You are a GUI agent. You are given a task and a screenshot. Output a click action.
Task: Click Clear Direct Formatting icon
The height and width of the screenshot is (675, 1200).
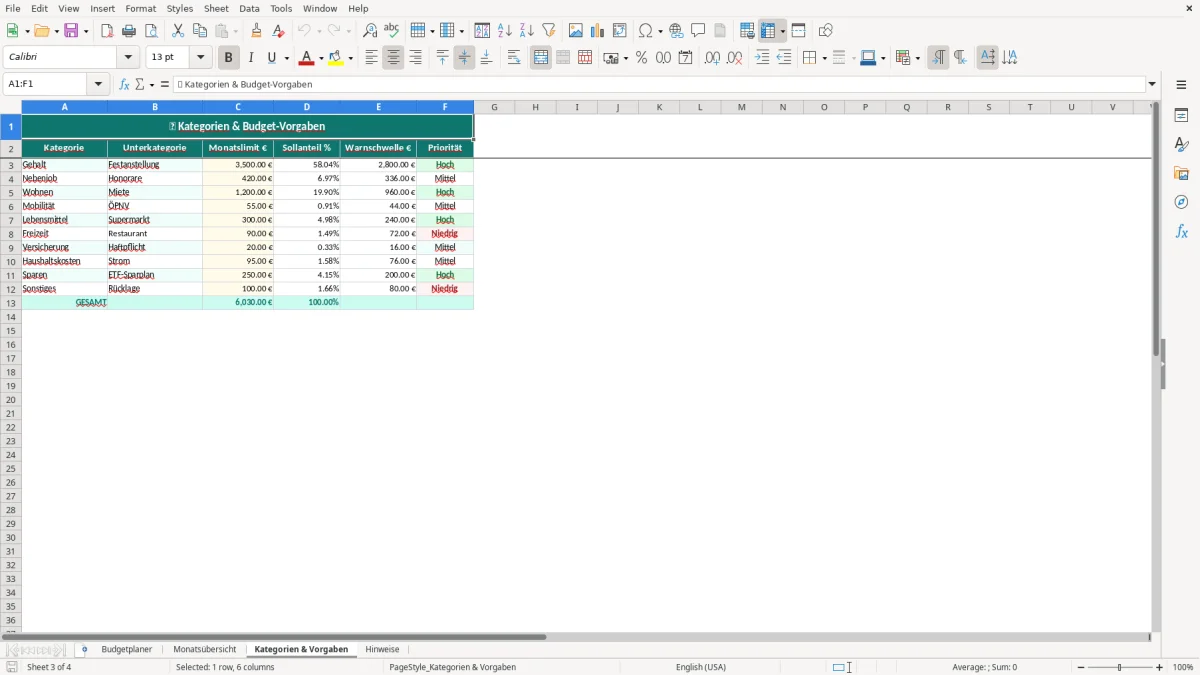[x=278, y=31]
